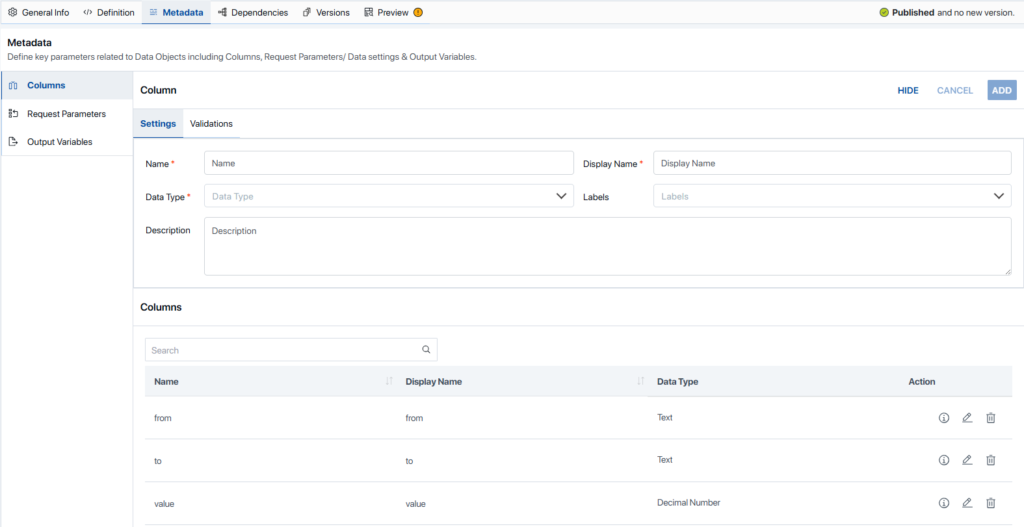Open the Data Type dropdown
Viewport: 1024px width, 527px height.
tap(389, 196)
